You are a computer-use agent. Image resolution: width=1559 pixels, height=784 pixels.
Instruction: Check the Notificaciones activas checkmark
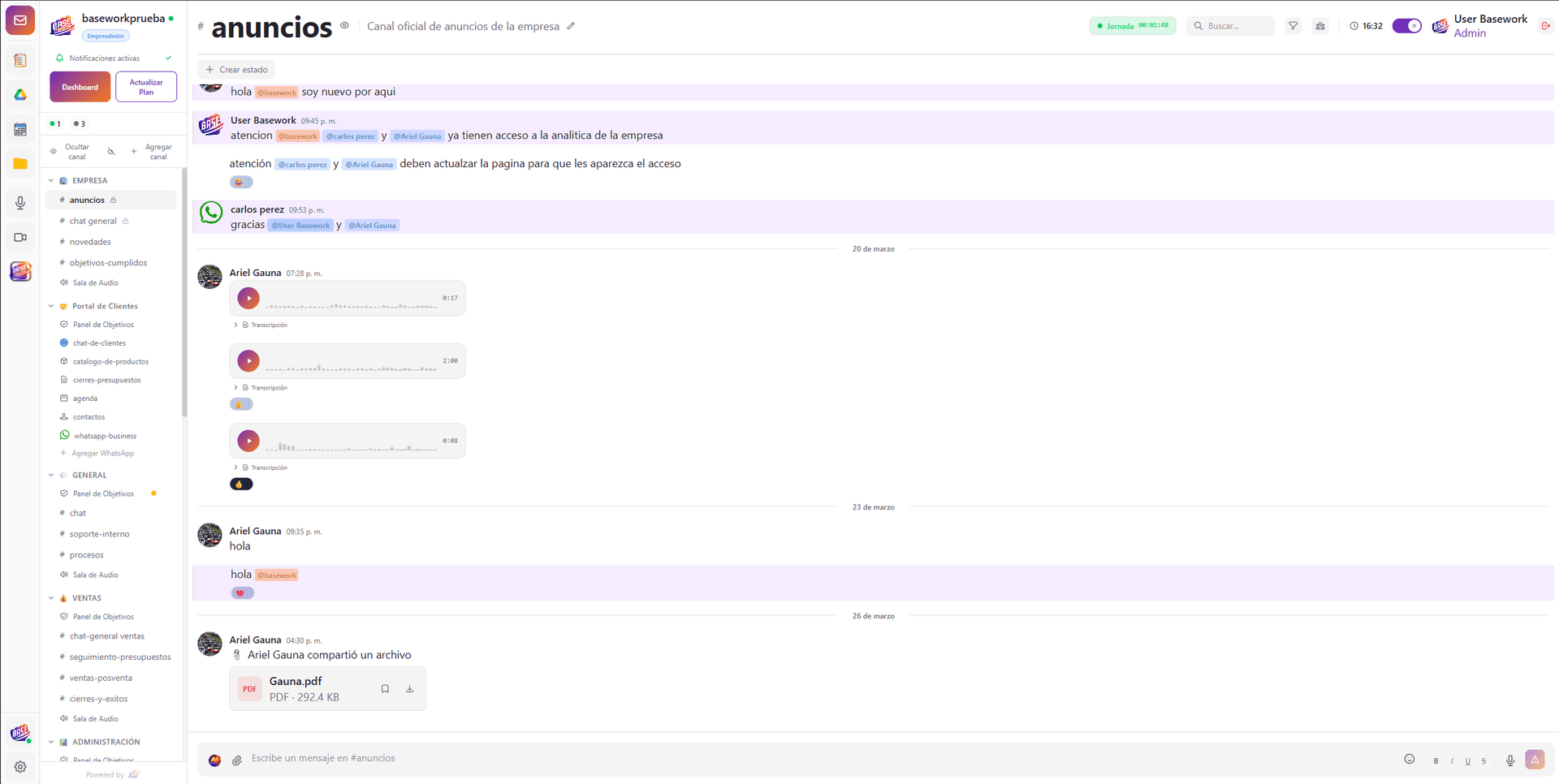click(169, 58)
